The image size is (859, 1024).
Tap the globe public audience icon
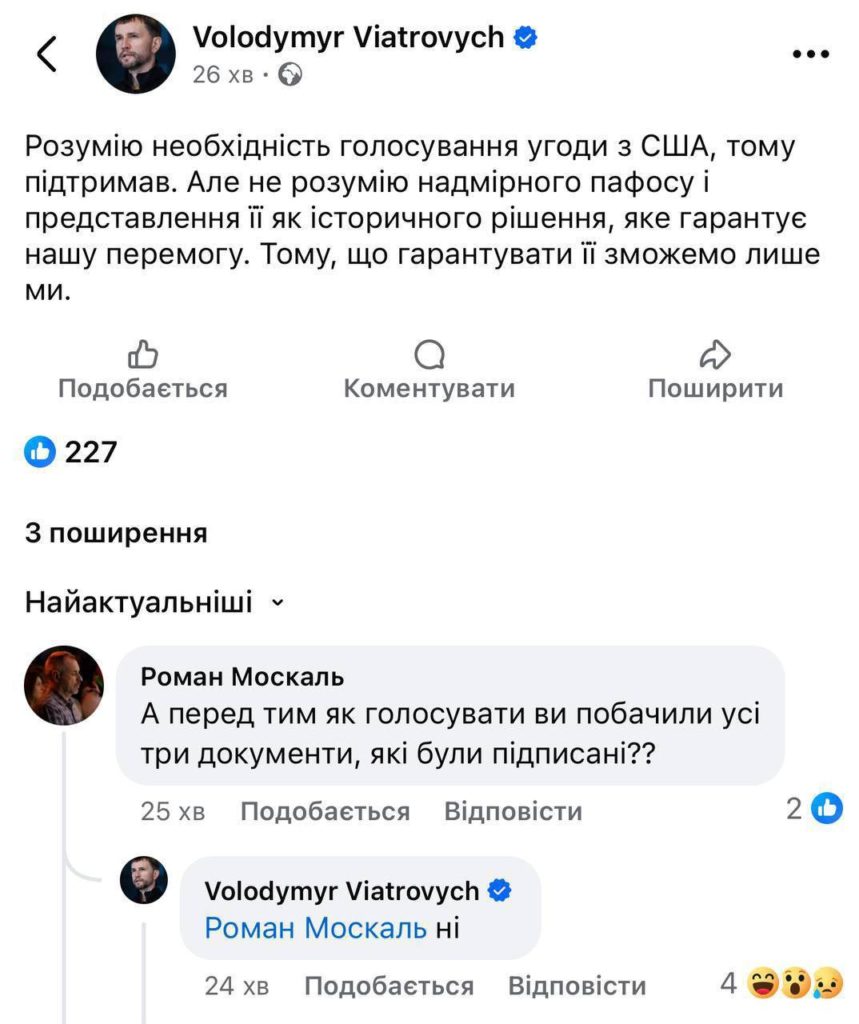291,75
